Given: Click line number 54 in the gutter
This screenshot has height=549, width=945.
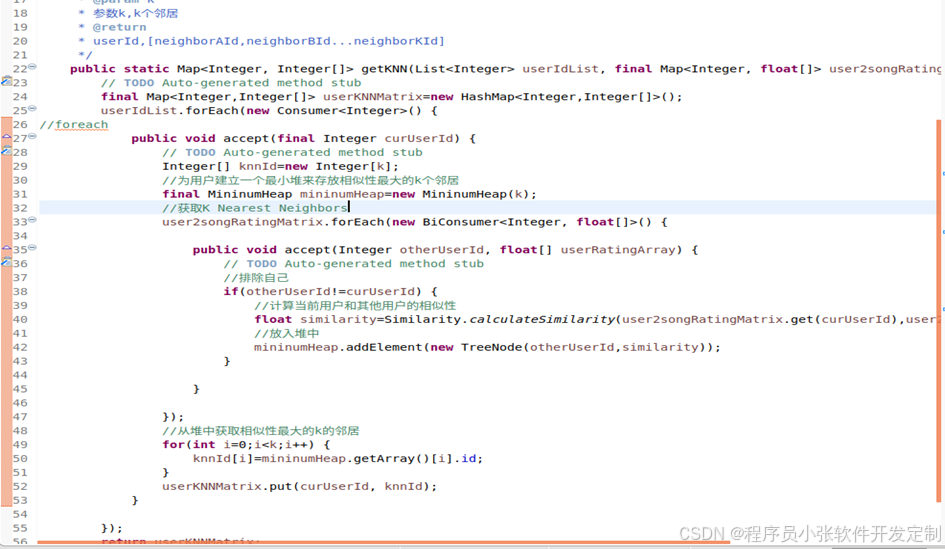Looking at the screenshot, I should click(20, 514).
